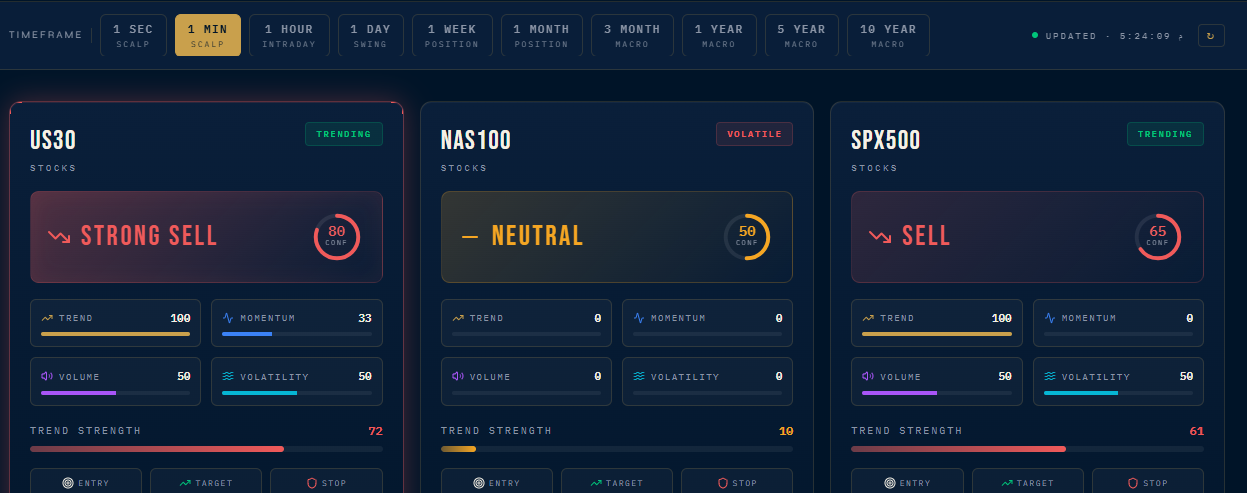Viewport: 1247px width, 493px height.
Task: Switch to 1 HOUR intraday timeframe
Action: coord(289,35)
